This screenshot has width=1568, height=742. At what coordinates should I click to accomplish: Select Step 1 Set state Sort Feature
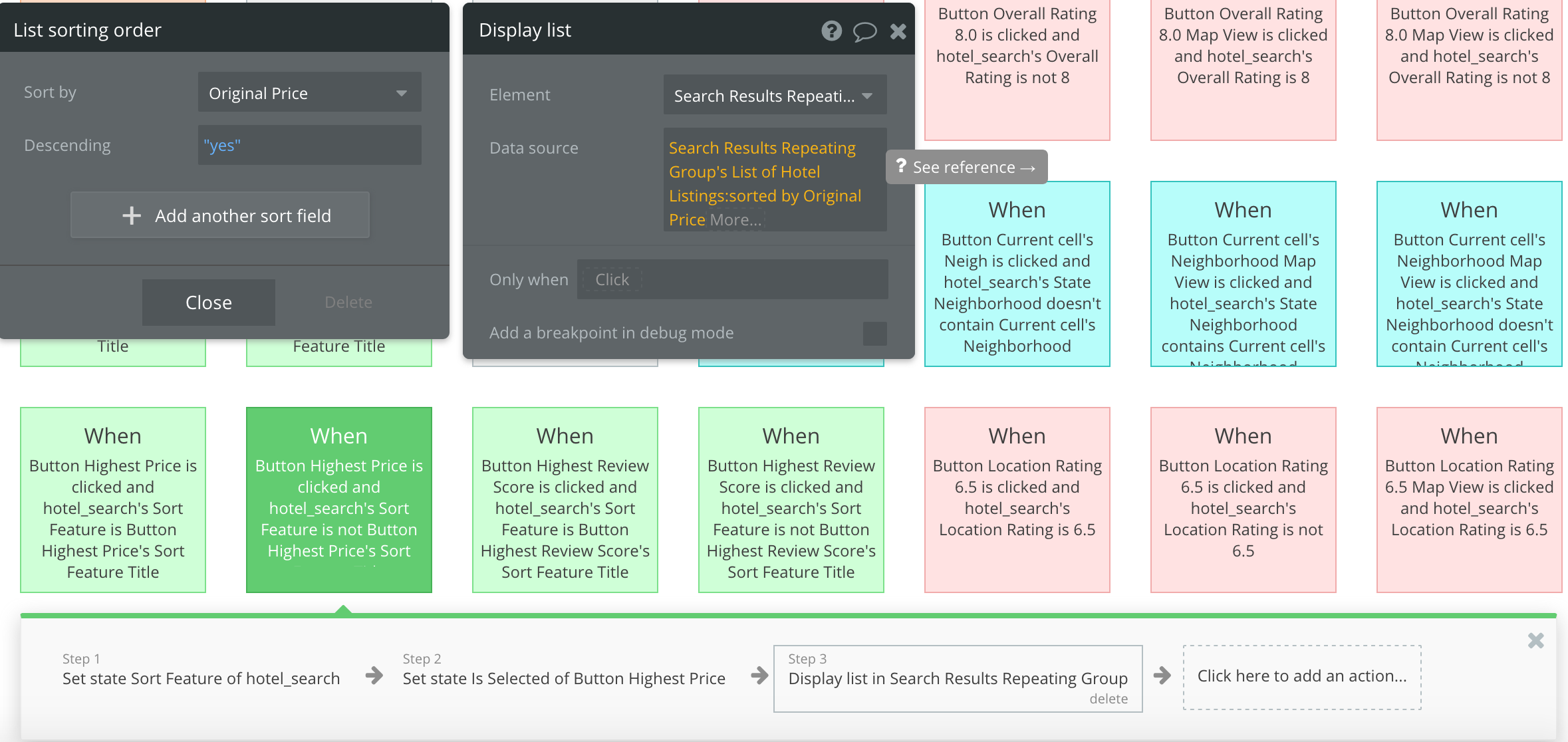point(201,678)
